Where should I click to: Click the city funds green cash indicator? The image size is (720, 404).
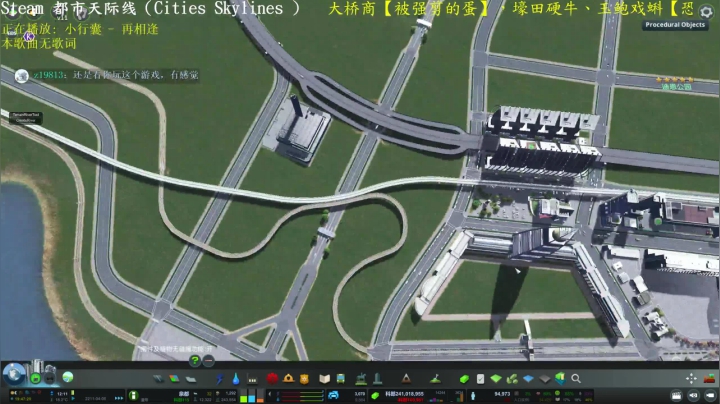(375, 395)
